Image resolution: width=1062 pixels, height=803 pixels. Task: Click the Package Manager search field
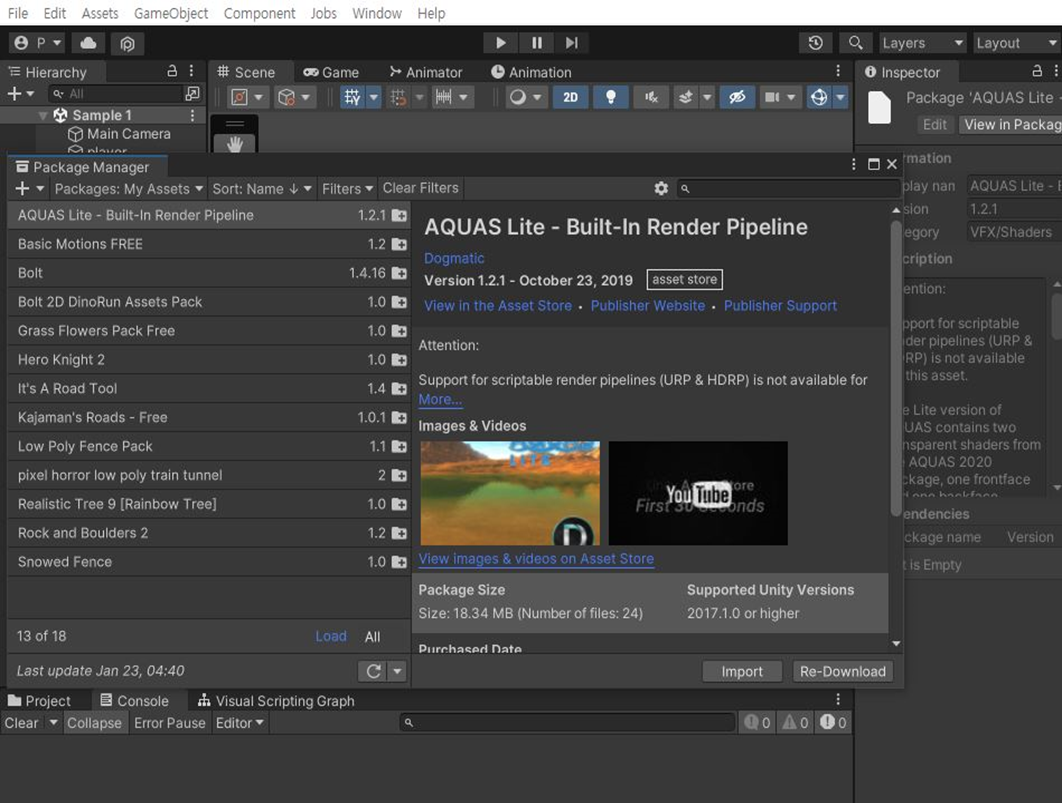(788, 188)
